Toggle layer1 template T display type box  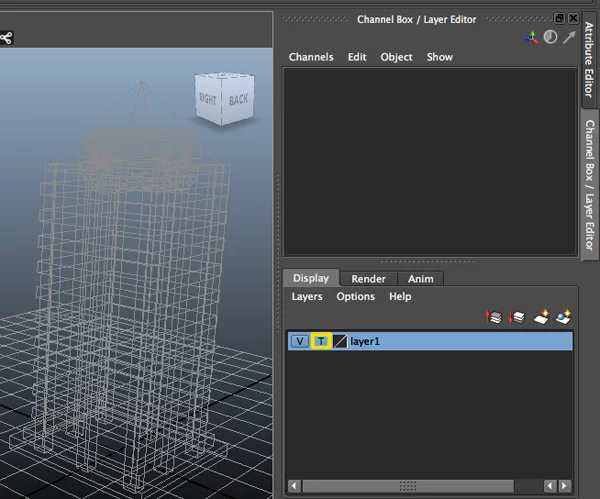321,341
